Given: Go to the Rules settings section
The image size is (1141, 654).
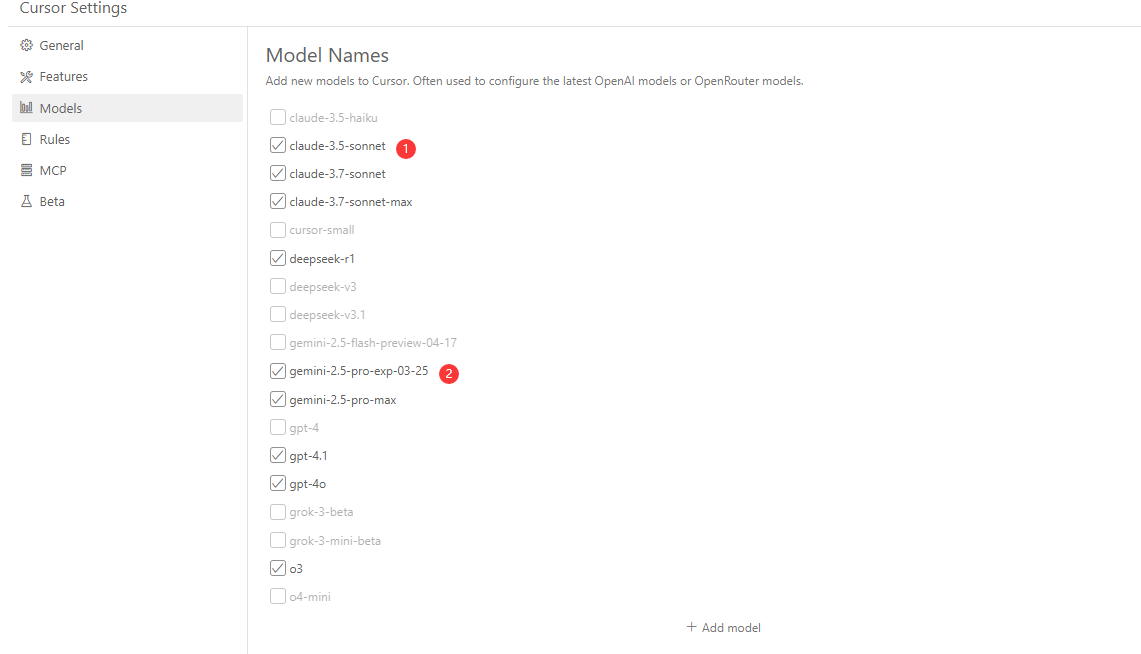Looking at the screenshot, I should pyautogui.click(x=127, y=139).
